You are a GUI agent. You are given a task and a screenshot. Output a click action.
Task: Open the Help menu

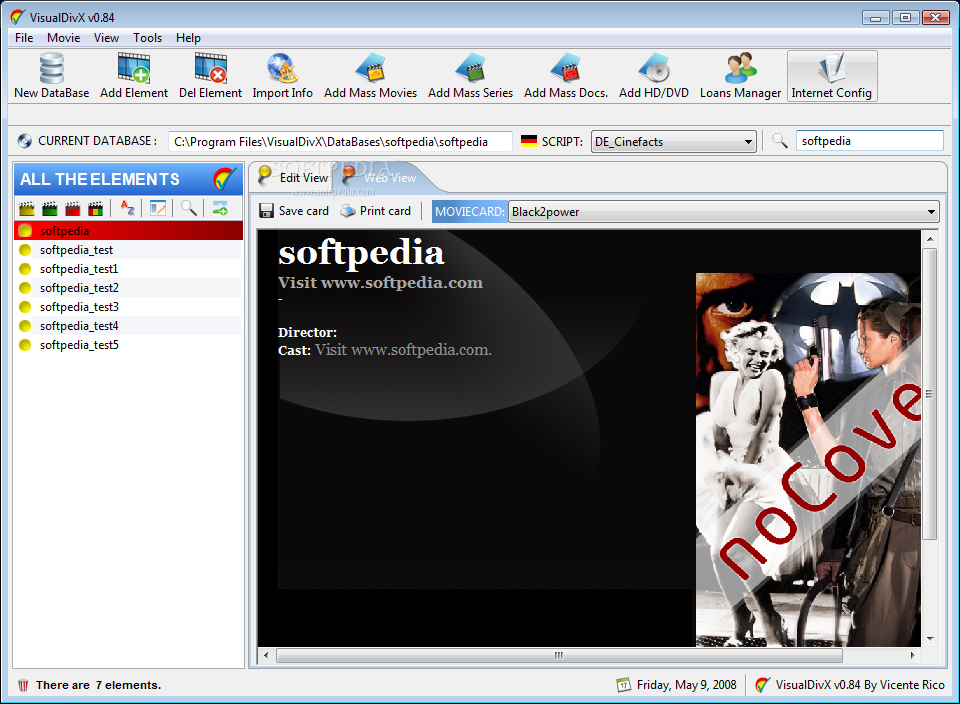coord(188,38)
